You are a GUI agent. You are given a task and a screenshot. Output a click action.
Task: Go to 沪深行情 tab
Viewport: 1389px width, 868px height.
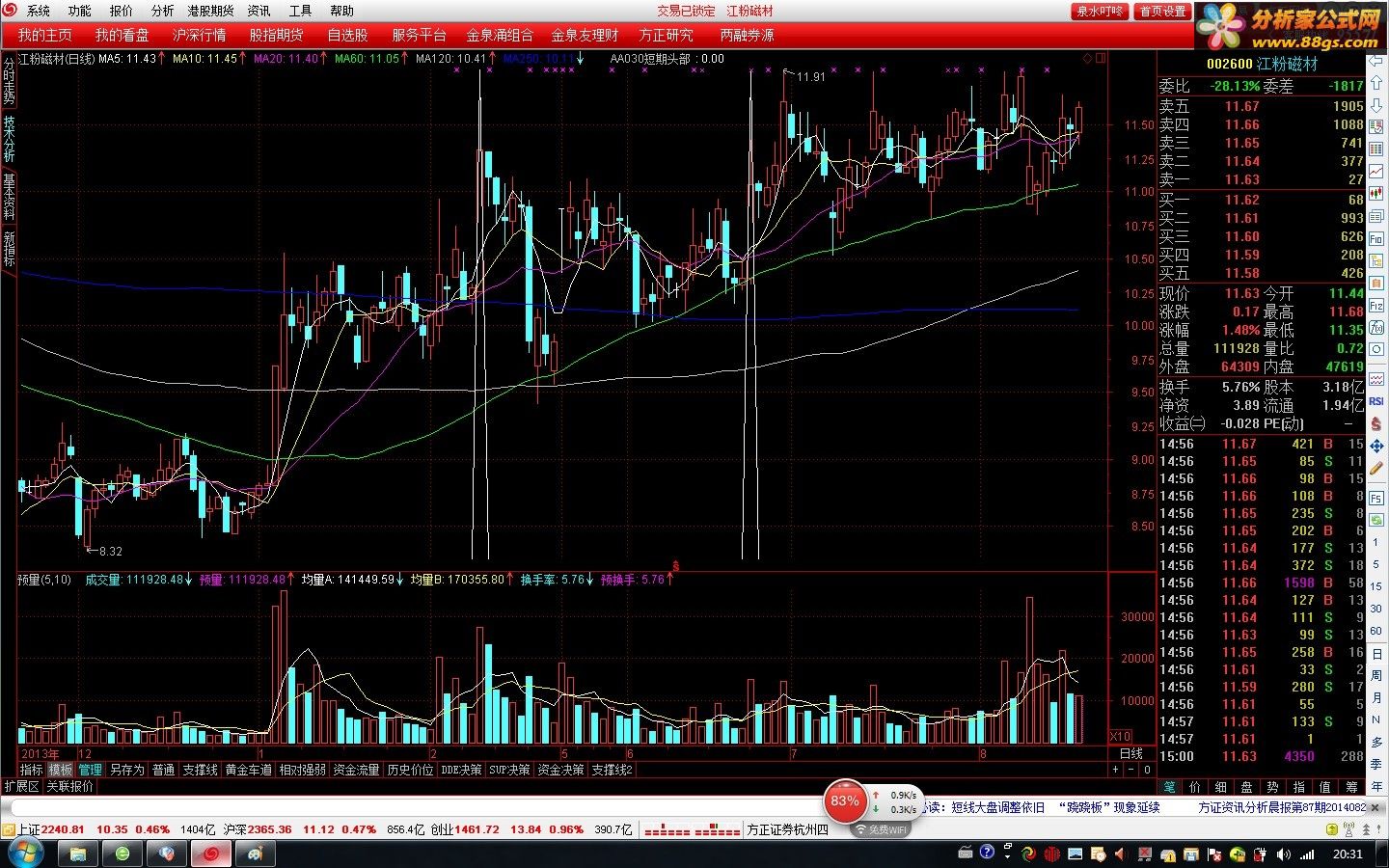tap(199, 35)
